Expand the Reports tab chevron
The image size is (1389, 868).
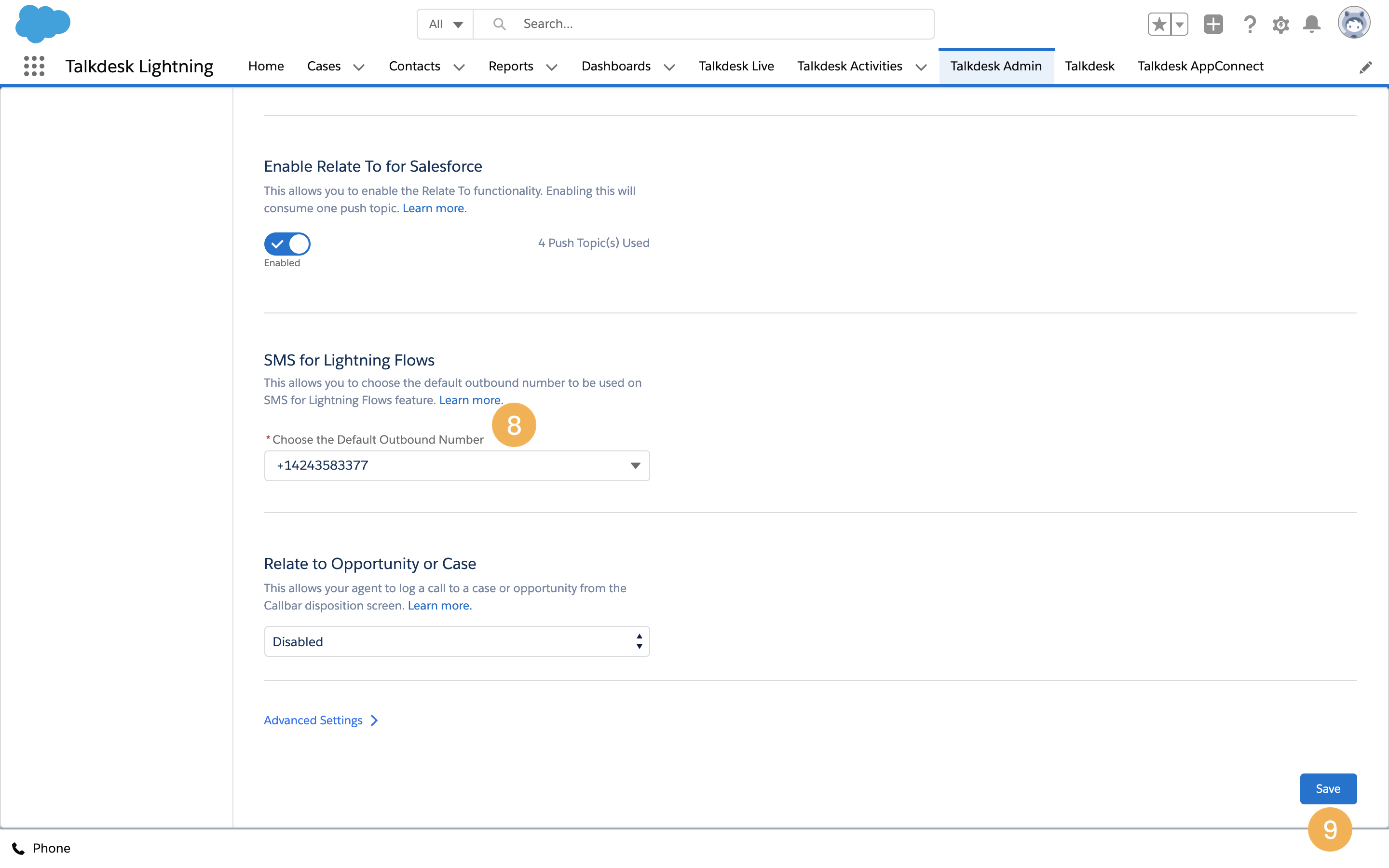click(552, 67)
